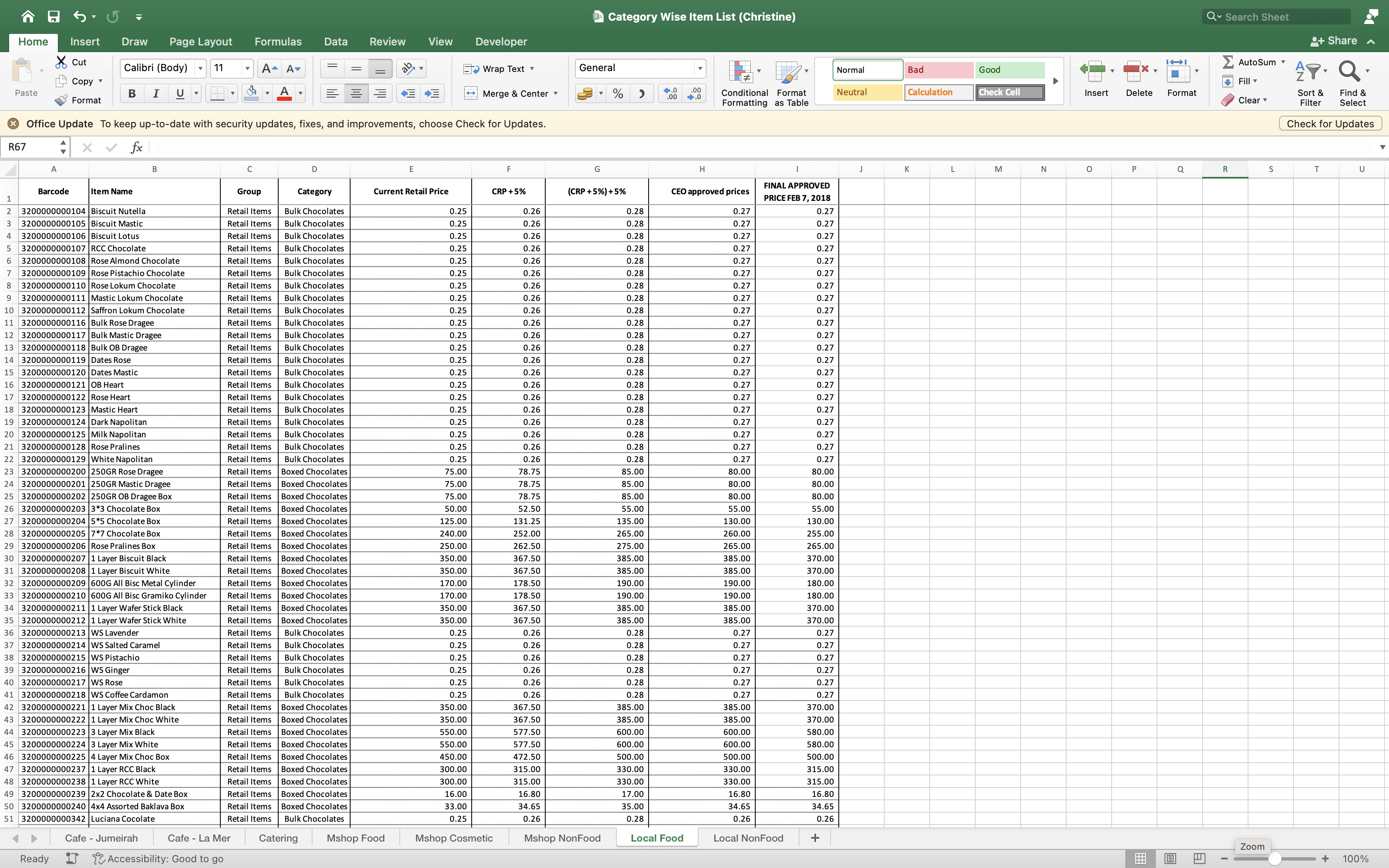This screenshot has height=868, width=1389.
Task: Switch to Mshop Cosmetic sheet tab
Action: pyautogui.click(x=453, y=837)
